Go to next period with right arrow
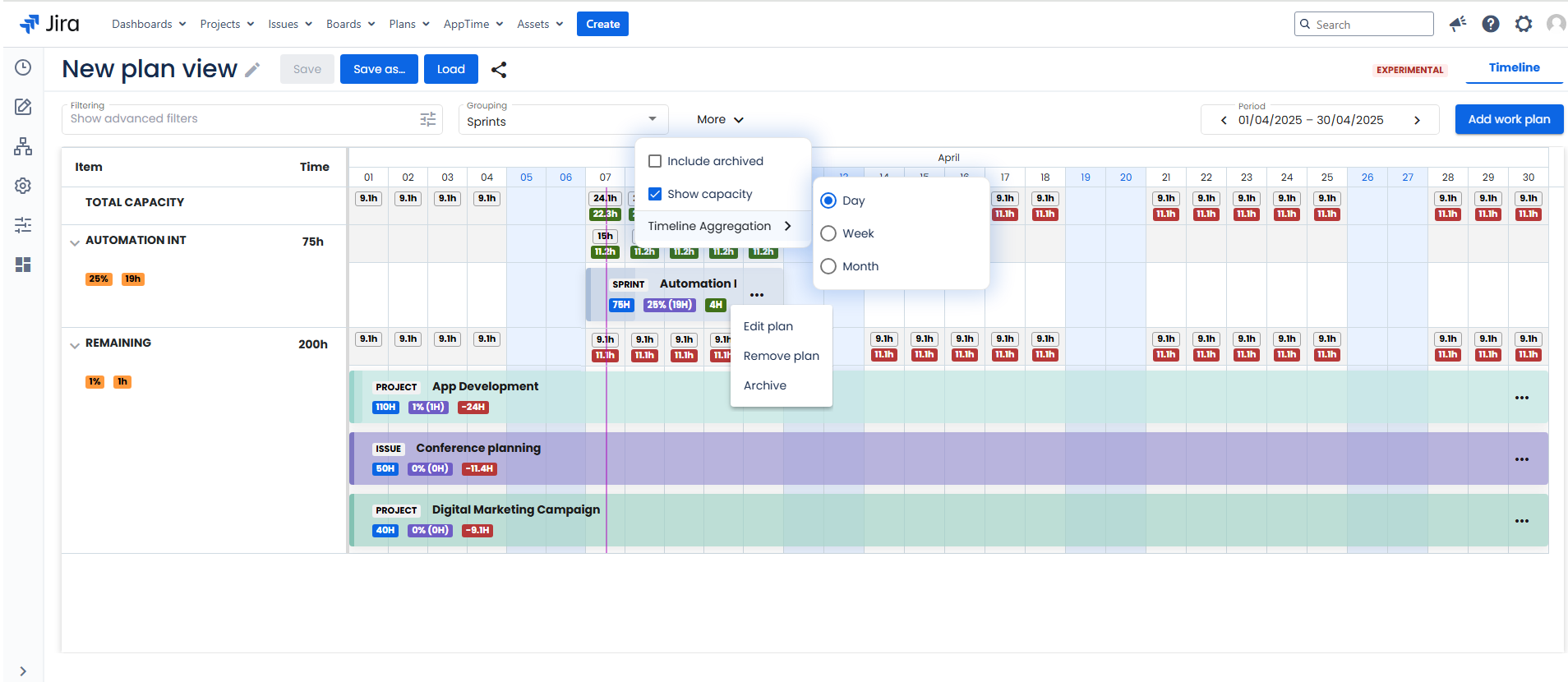The height and width of the screenshot is (682, 1568). [1417, 120]
